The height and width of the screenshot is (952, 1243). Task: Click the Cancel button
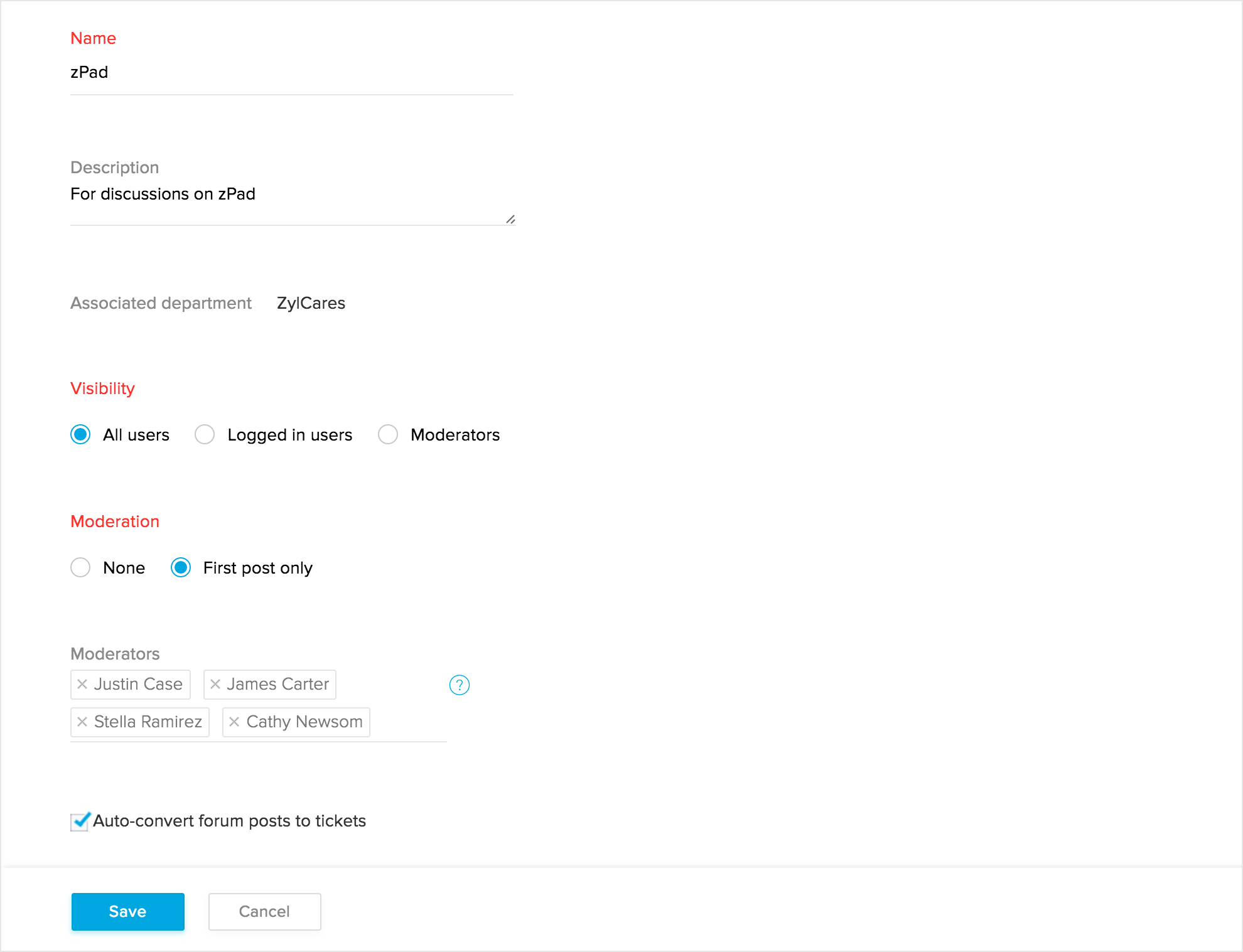tap(265, 912)
